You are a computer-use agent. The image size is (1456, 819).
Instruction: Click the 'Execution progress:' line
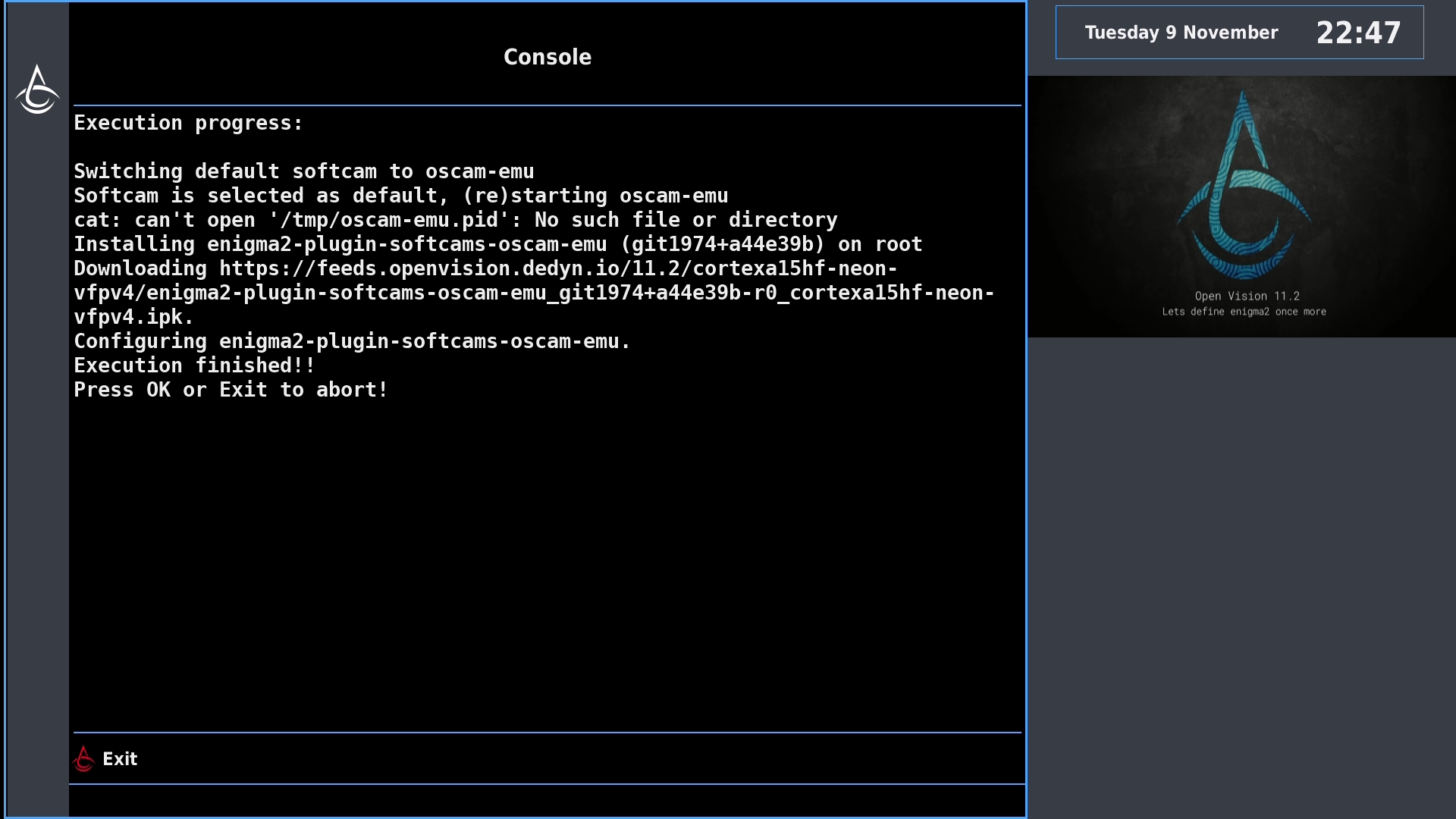pyautogui.click(x=188, y=123)
